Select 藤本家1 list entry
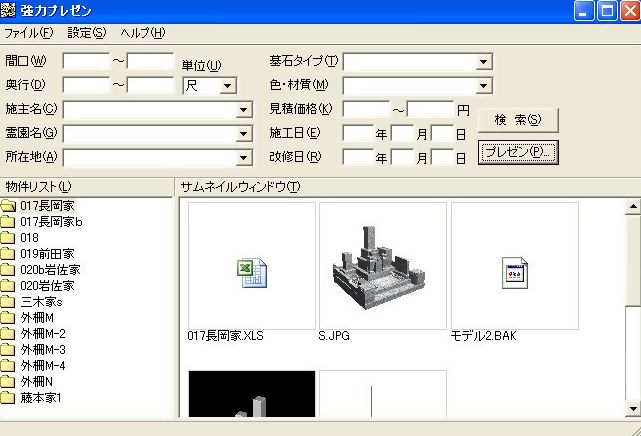Image resolution: width=641 pixels, height=436 pixels. 41,398
